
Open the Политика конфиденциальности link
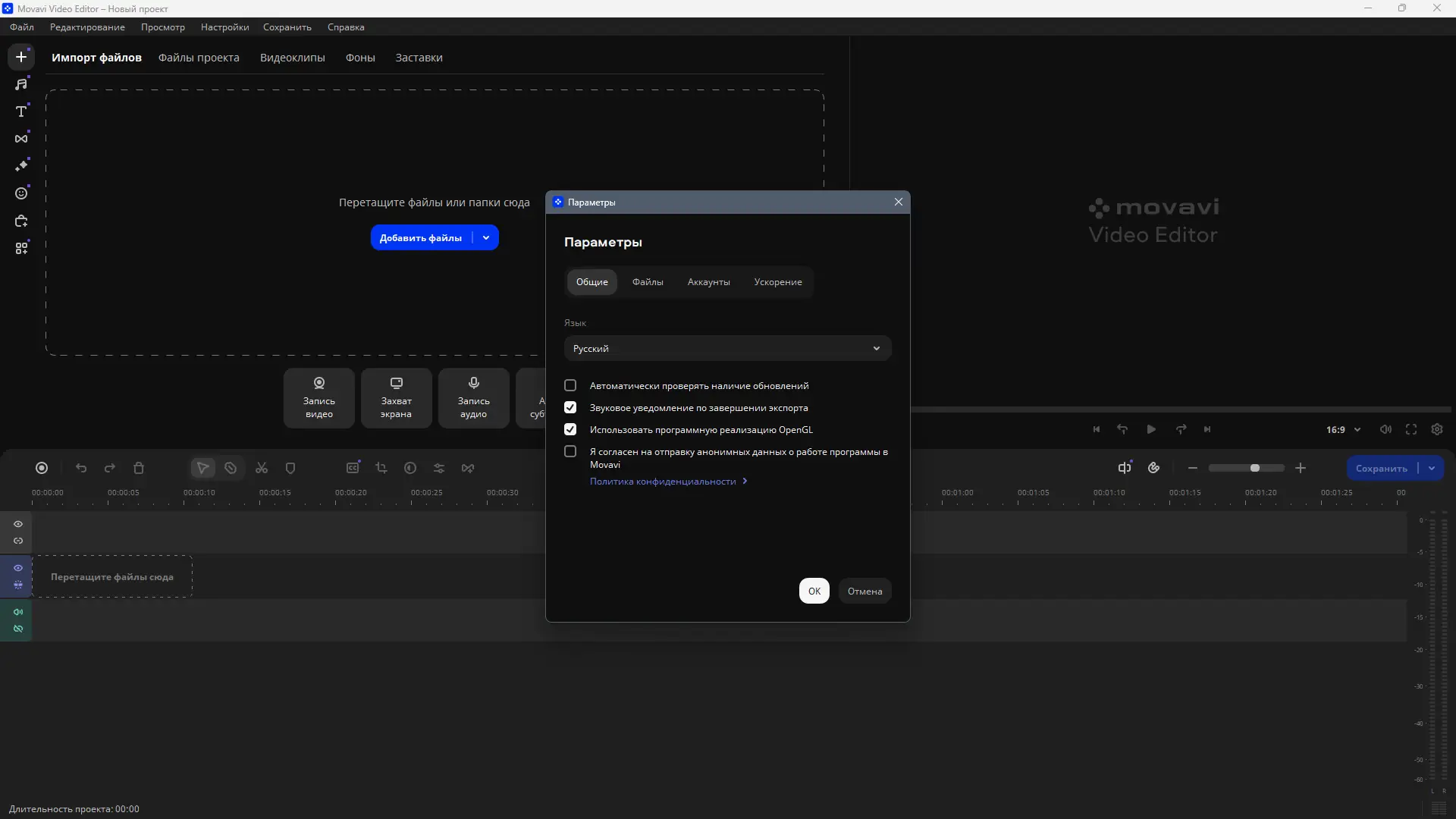(663, 482)
